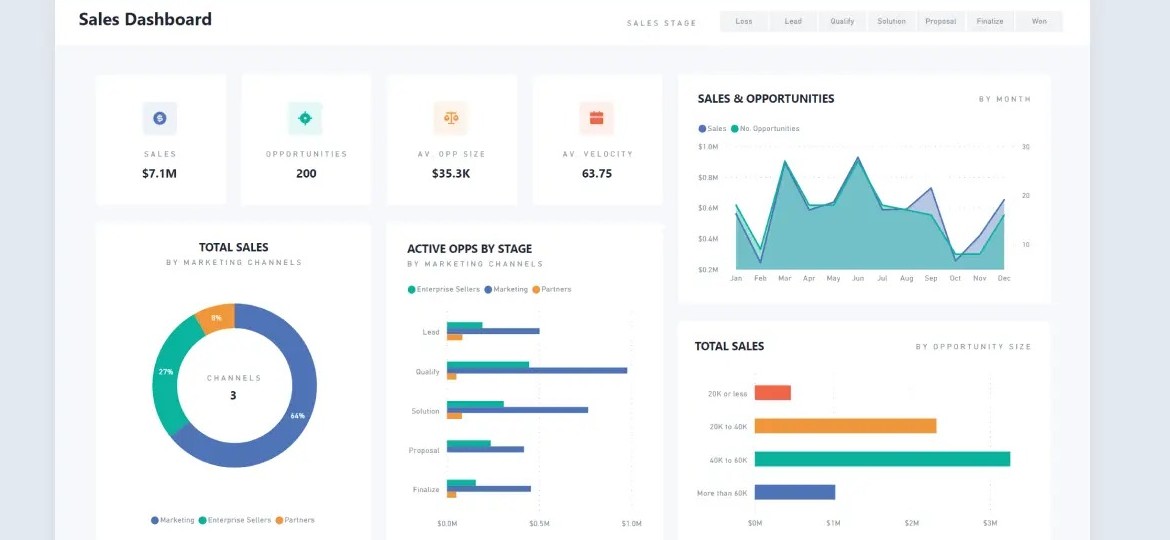Viewport: 1170px width, 540px height.
Task: Filter by the Qualify sales stage
Action: (842, 21)
